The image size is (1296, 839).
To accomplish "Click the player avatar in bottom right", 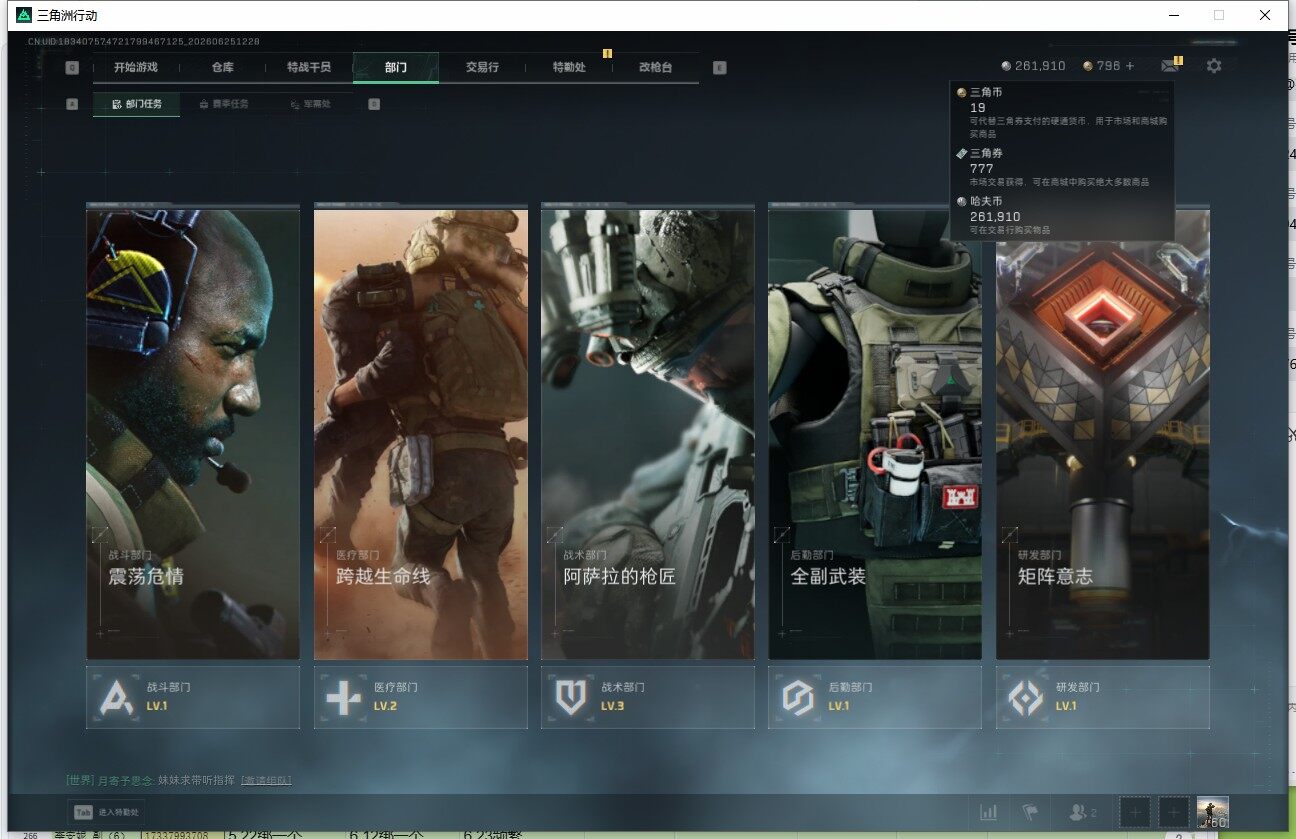I will (1213, 813).
